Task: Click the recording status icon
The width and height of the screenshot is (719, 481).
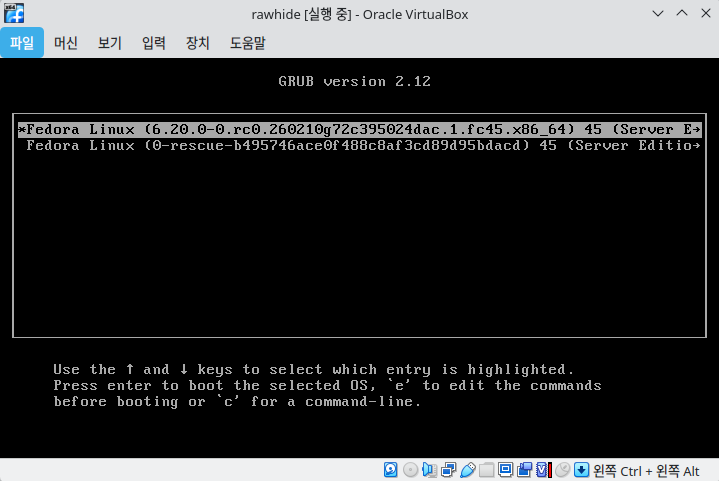Action: [x=525, y=470]
